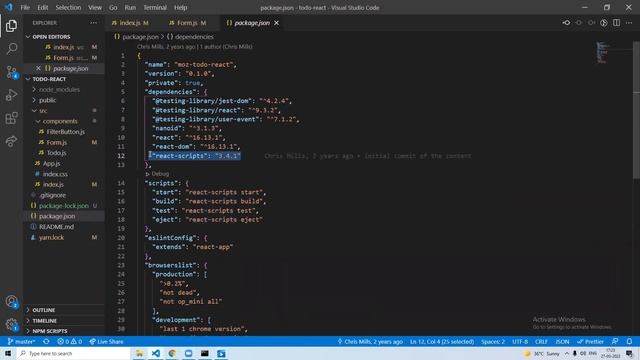
Task: Change indentation via Spaces: 2
Action: click(493, 341)
